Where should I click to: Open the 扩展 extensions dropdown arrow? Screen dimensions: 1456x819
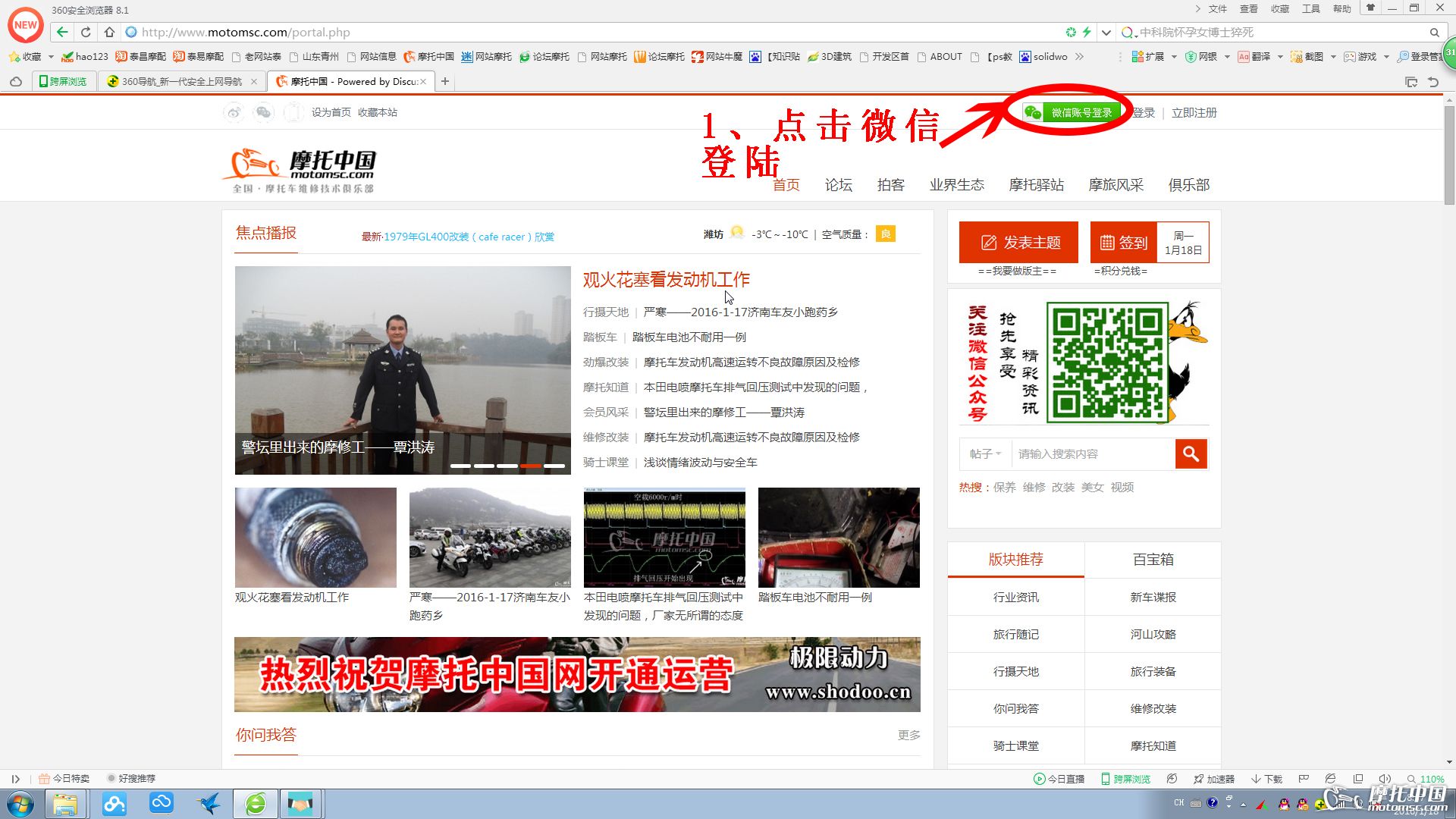[1174, 57]
